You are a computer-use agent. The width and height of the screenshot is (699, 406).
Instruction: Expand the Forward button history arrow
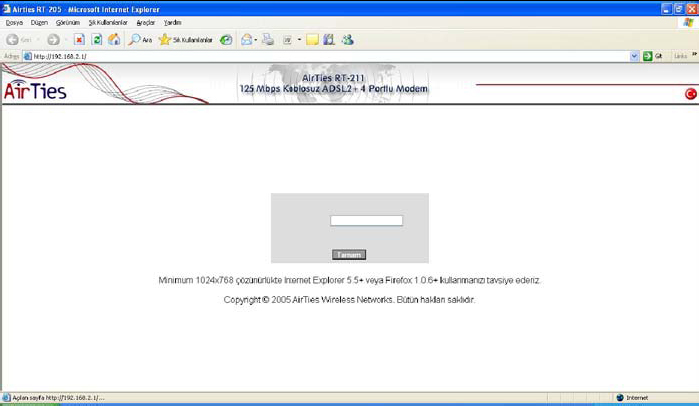pyautogui.click(x=66, y=40)
